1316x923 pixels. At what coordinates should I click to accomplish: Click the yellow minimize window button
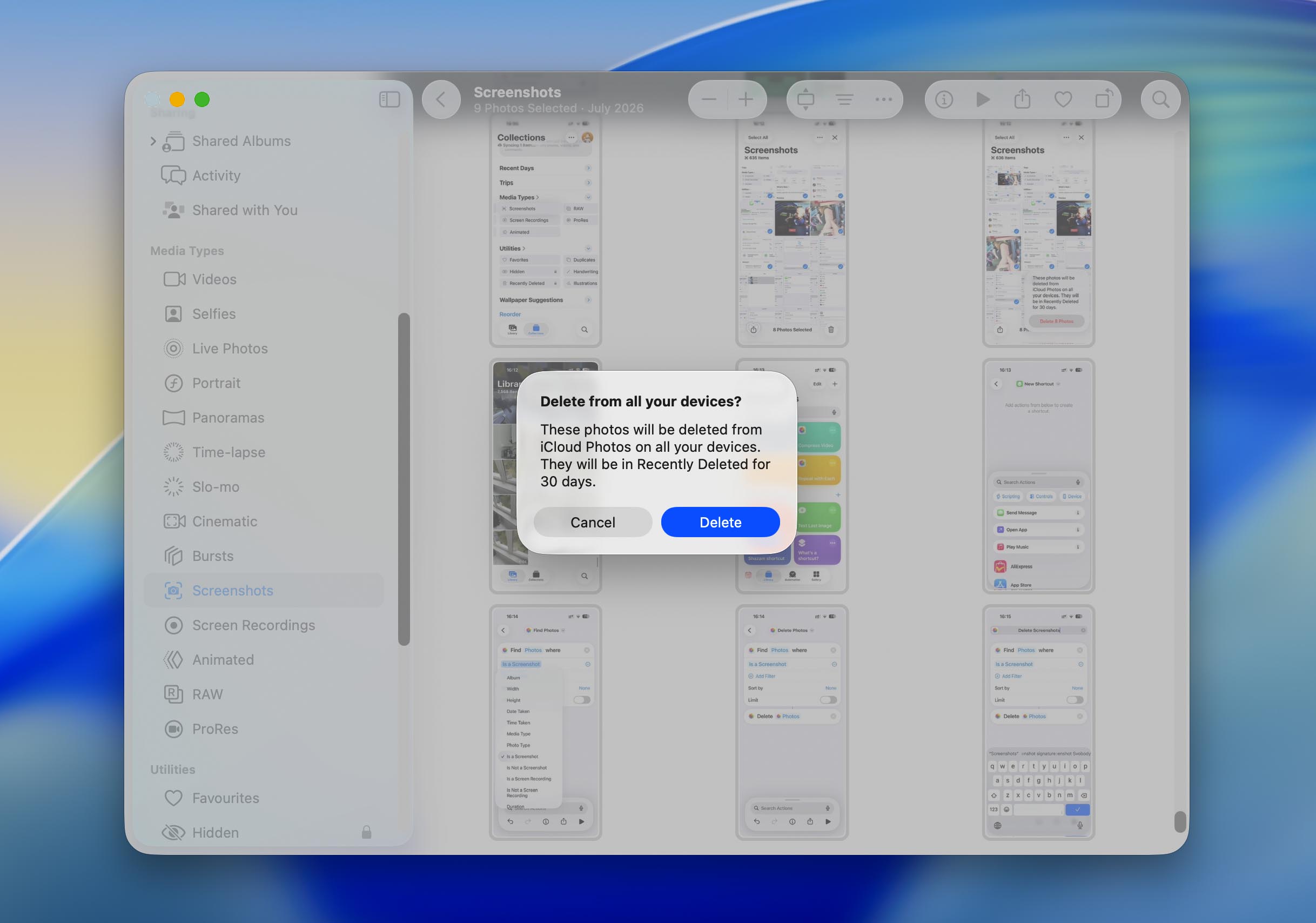(177, 100)
